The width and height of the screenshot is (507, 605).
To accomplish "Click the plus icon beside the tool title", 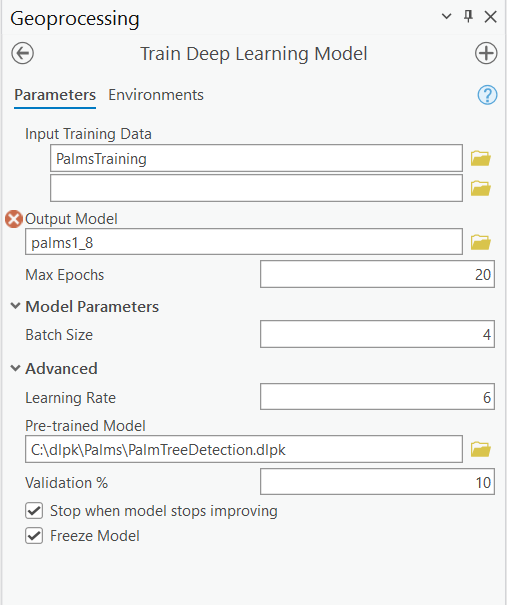I will (x=486, y=53).
